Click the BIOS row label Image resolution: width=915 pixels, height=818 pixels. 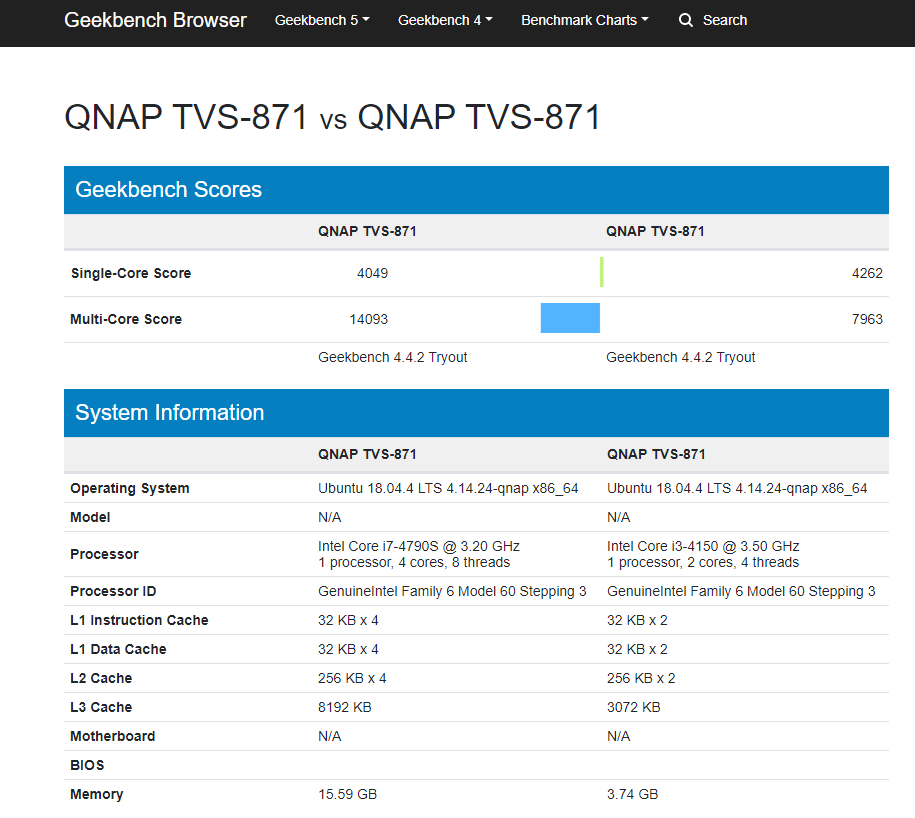[x=87, y=765]
